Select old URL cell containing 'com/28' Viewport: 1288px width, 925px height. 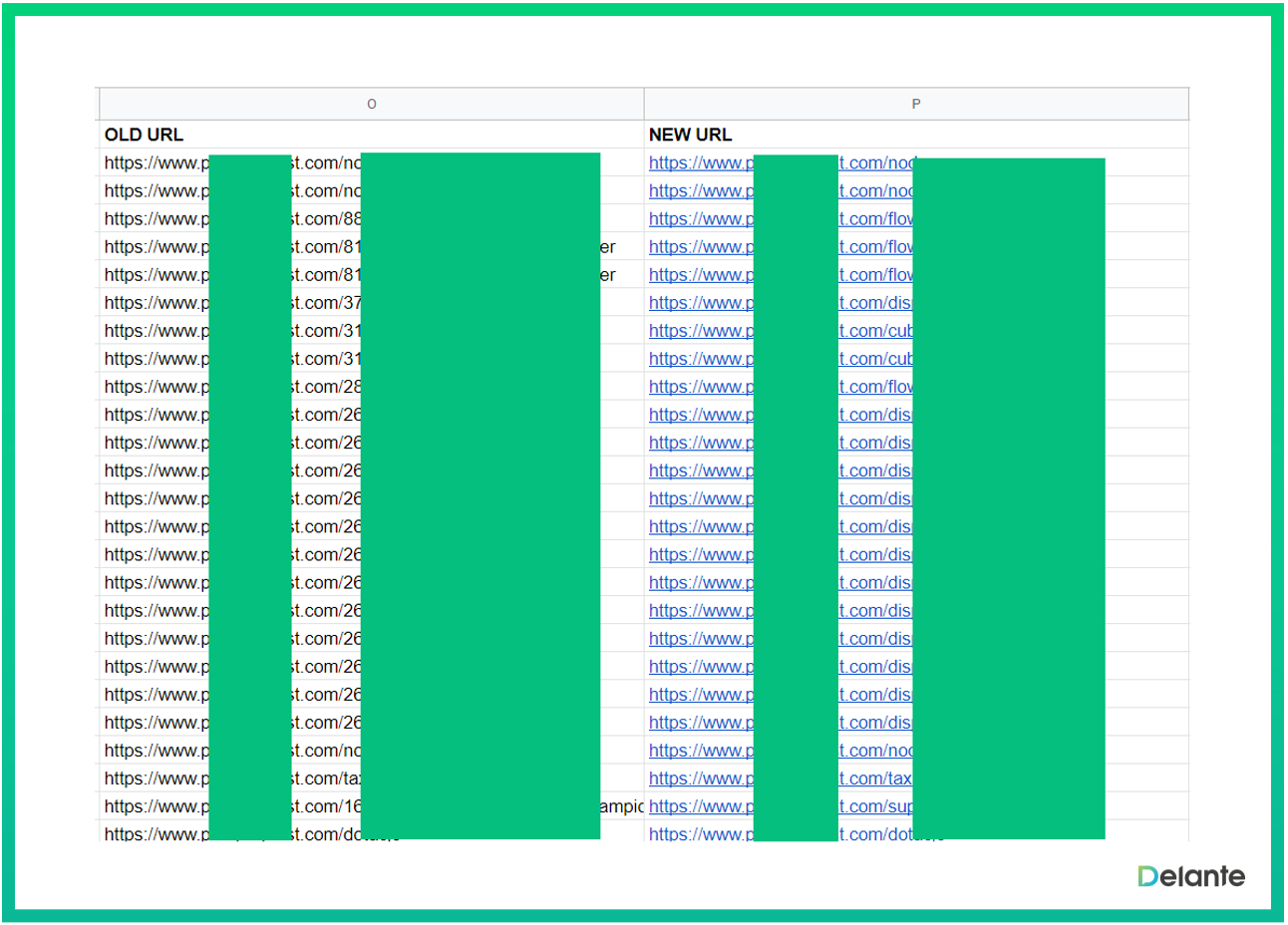157,387
